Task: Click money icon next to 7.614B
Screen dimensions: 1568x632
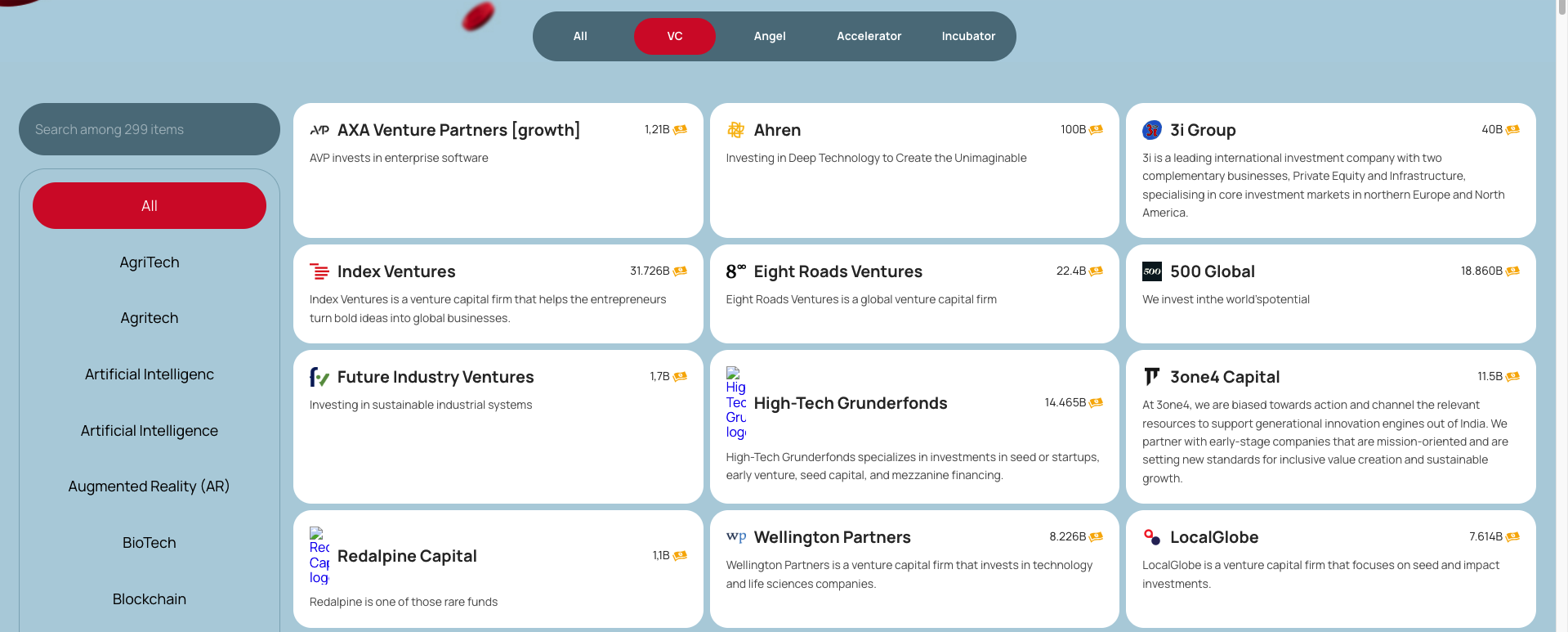Action: click(1512, 537)
